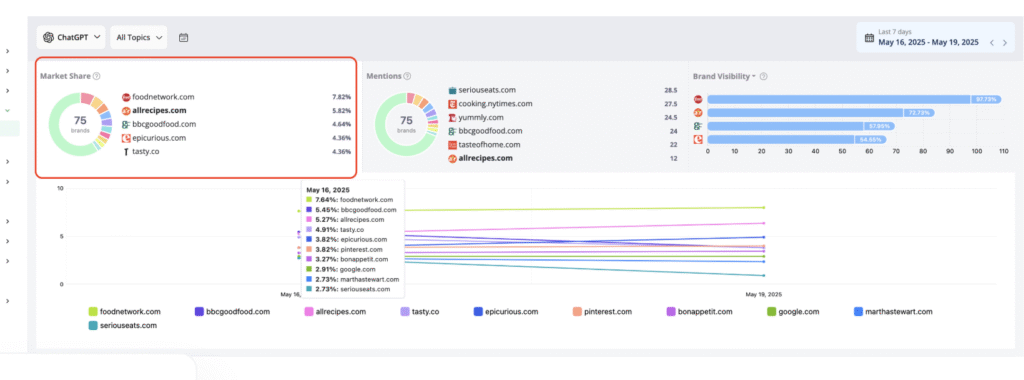The image size is (1024, 380).
Task: Click the bbcgoodfood.com favicon in Mentions
Action: click(453, 131)
